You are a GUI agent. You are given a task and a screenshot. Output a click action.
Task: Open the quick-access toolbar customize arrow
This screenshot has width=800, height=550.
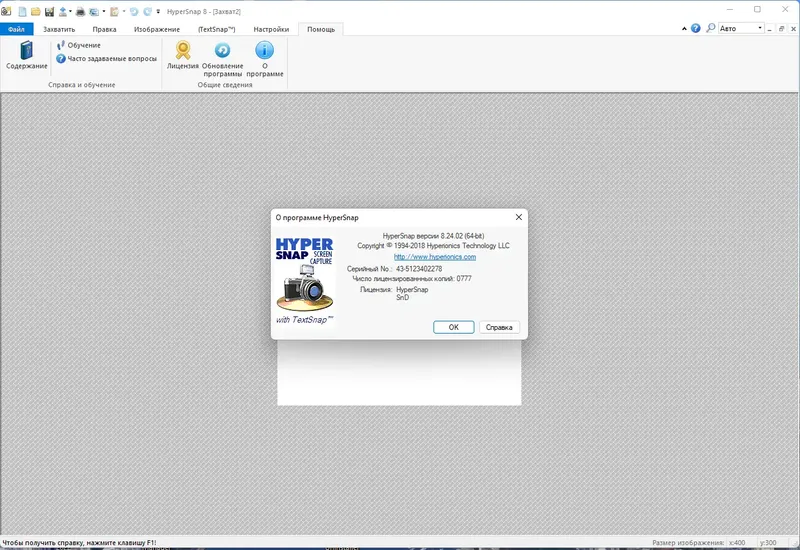tap(158, 11)
